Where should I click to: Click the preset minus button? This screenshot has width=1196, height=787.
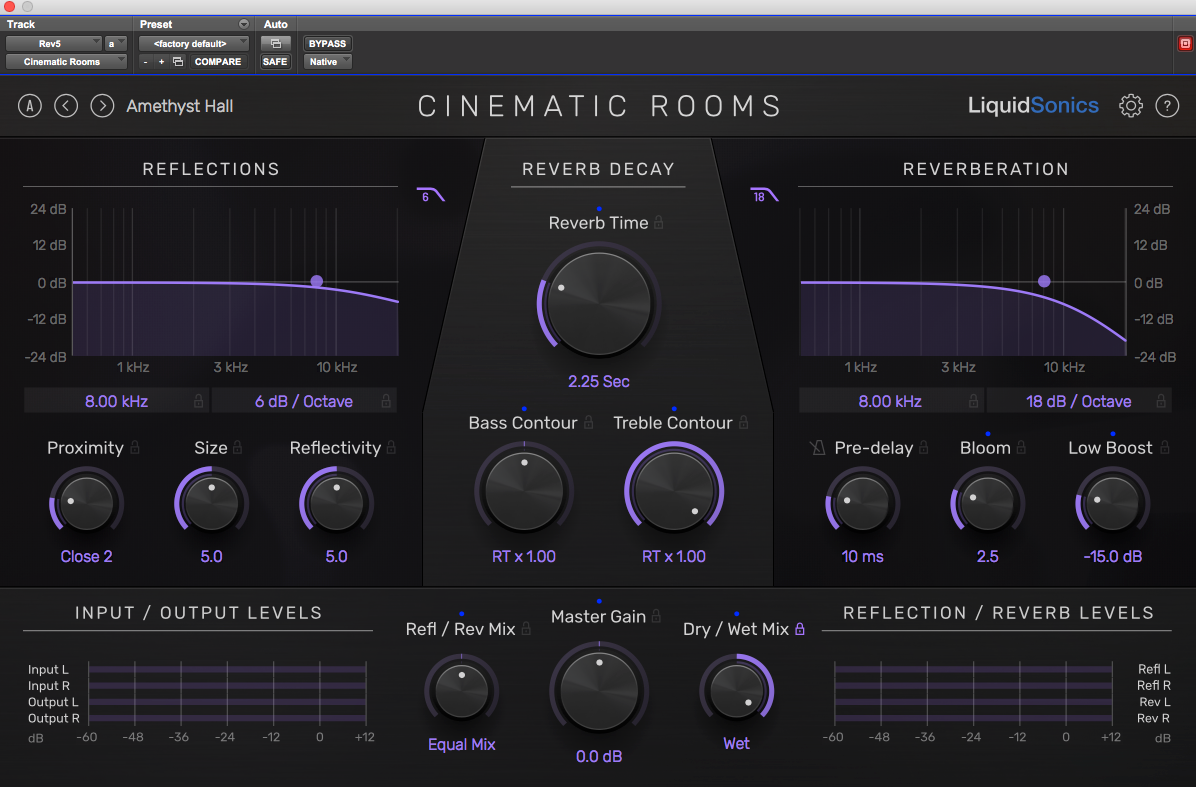[146, 62]
